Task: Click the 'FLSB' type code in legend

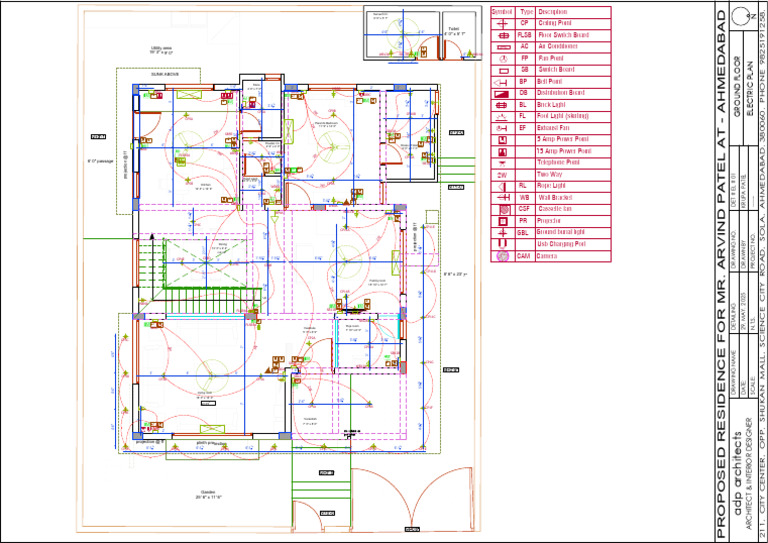Action: 525,35
